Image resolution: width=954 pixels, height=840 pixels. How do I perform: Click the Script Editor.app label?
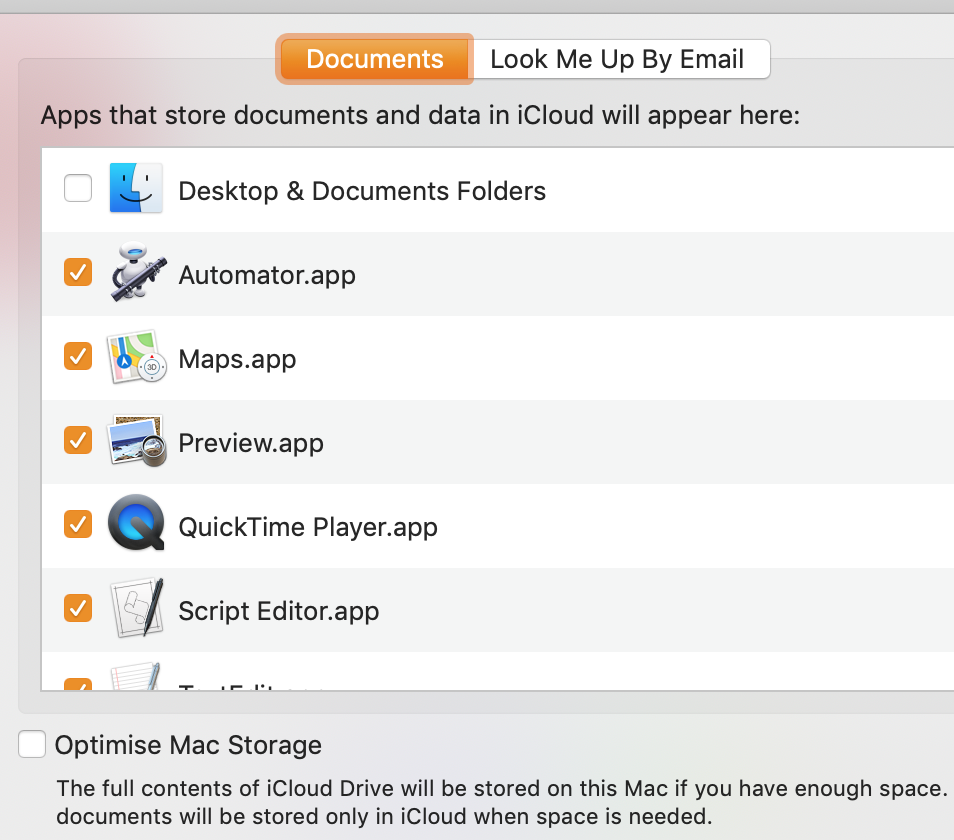(279, 611)
